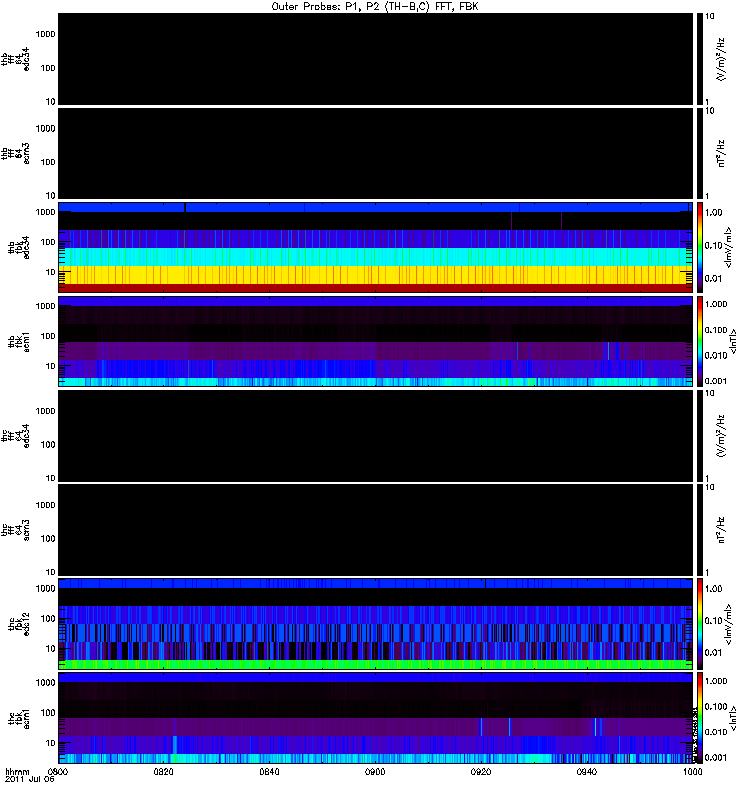
Task: Click the thc fbk edc12 spectrogram panel
Action: click(x=375, y=623)
